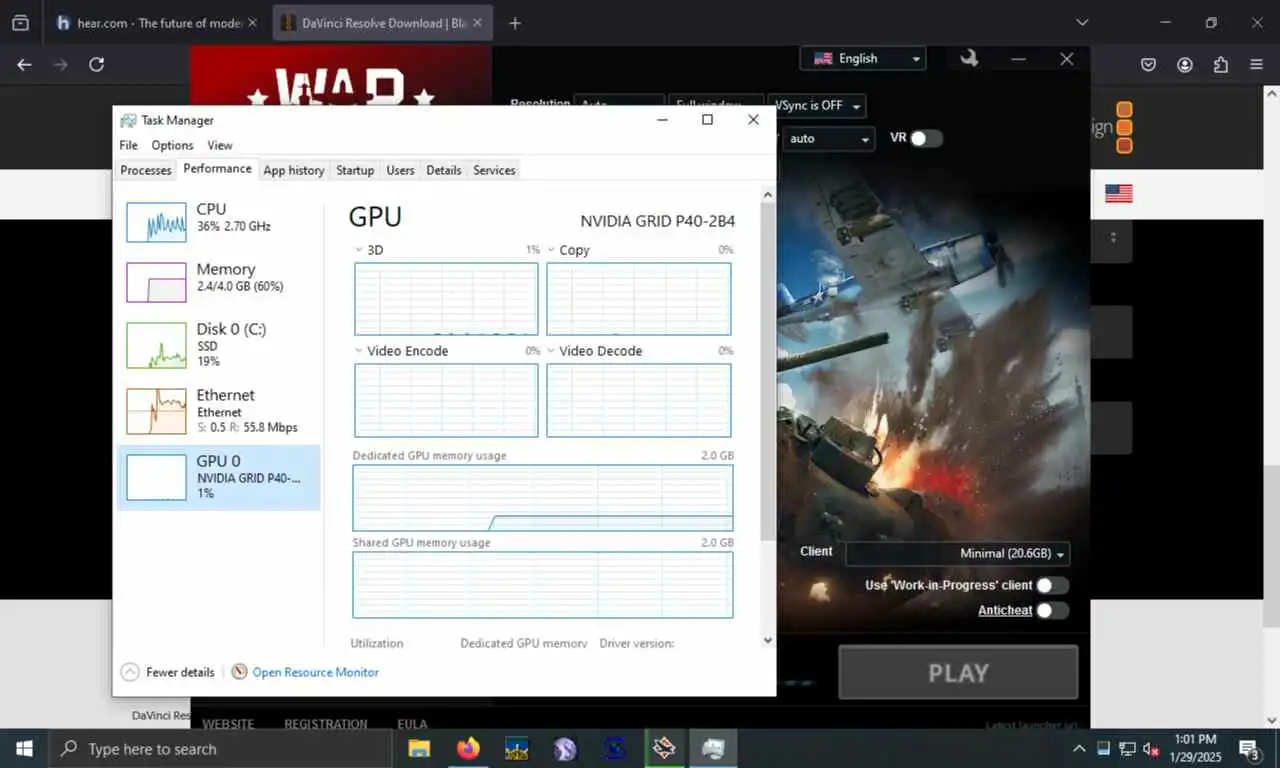Open the Firefox hamburger application menu
Viewport: 1280px width, 768px height.
pyautogui.click(x=1256, y=64)
